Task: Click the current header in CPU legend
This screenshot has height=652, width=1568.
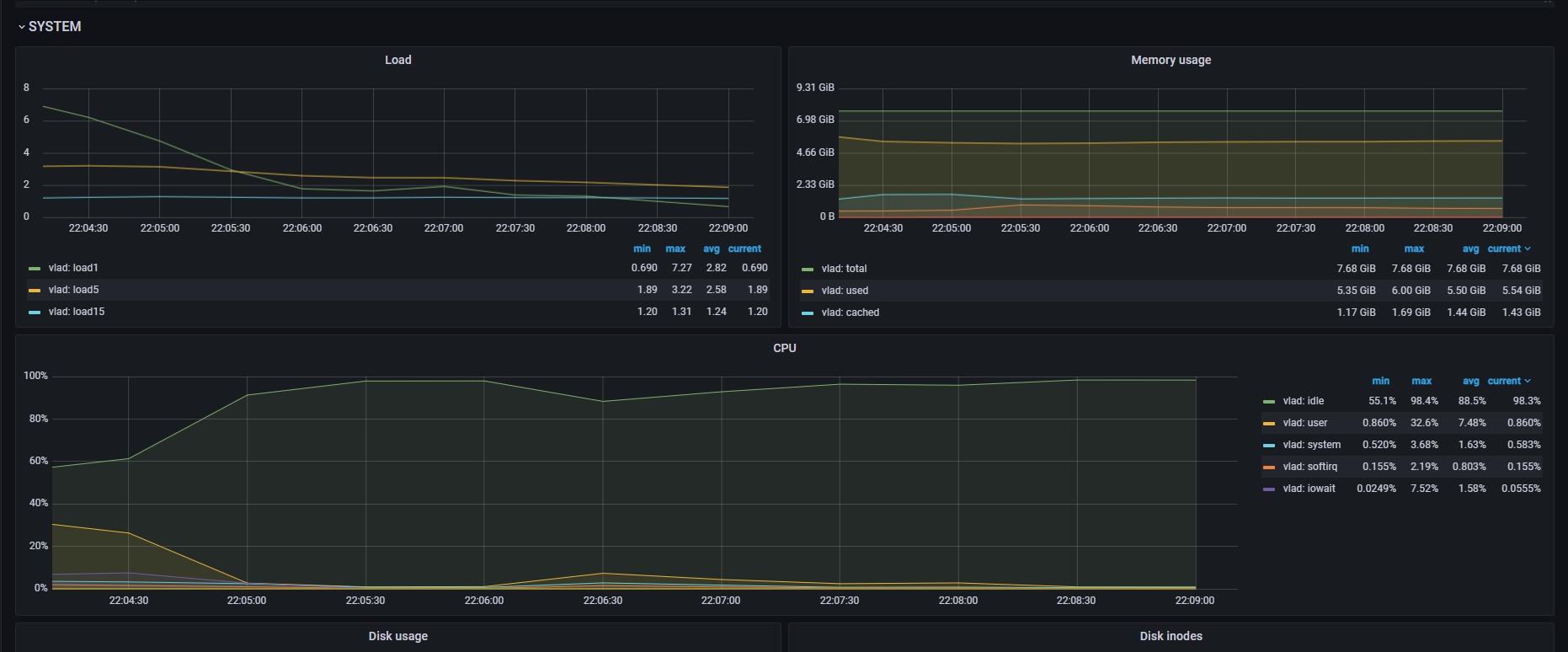Action: click(1509, 381)
